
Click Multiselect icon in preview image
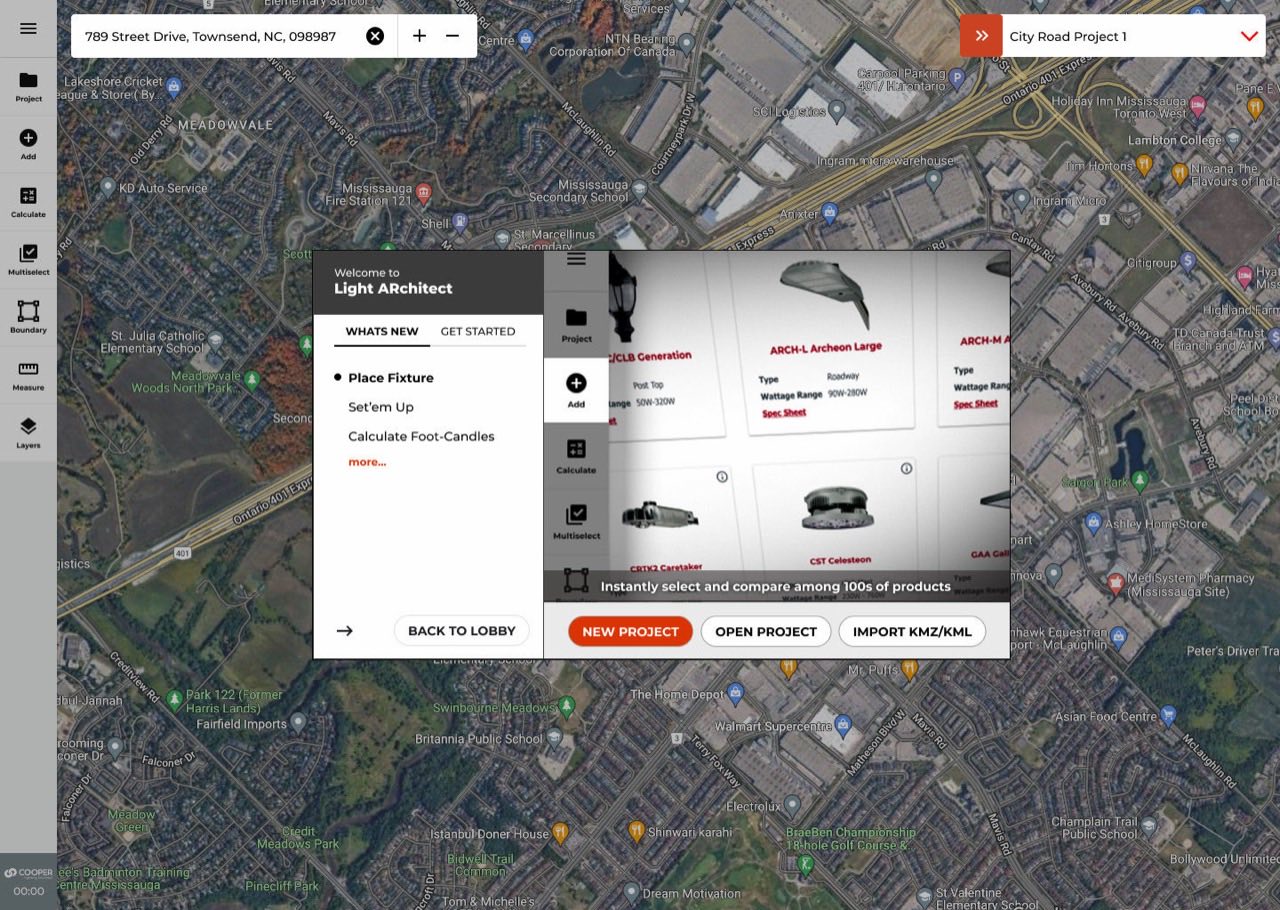tap(576, 521)
